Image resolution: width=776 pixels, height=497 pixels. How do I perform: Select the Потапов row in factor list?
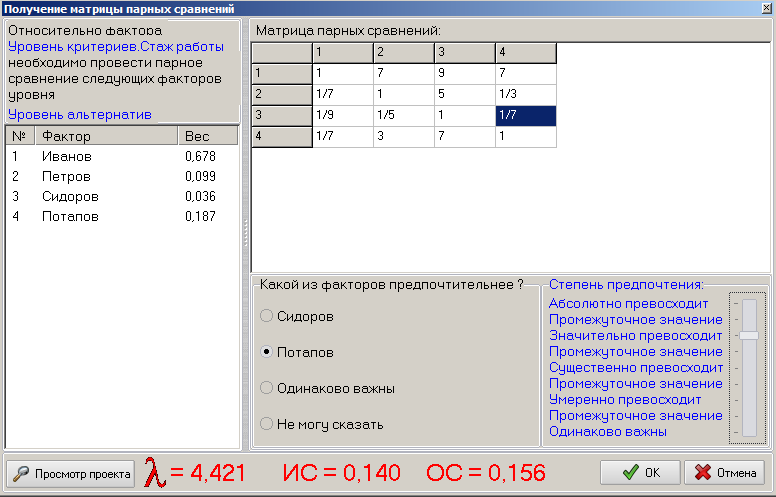(x=122, y=216)
